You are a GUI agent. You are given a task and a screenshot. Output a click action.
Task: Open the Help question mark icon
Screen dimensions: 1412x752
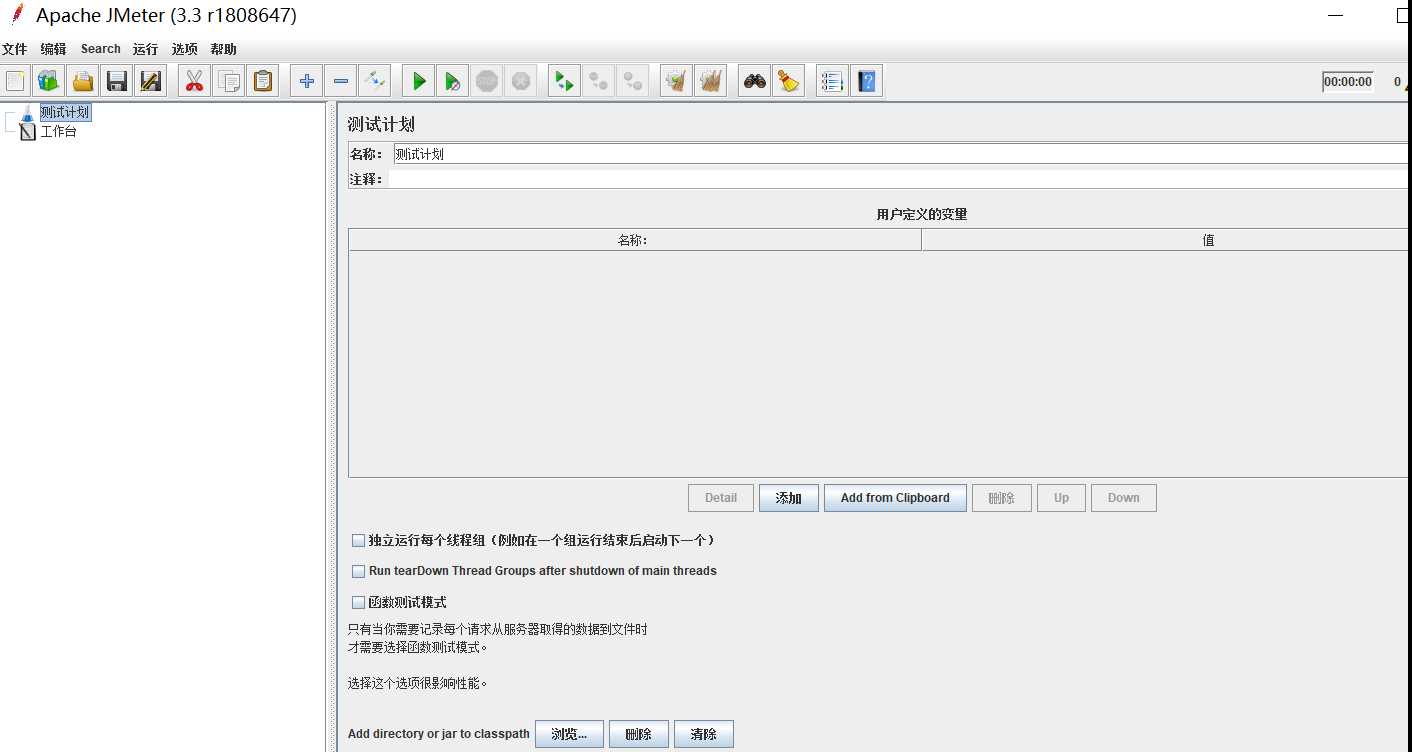867,81
